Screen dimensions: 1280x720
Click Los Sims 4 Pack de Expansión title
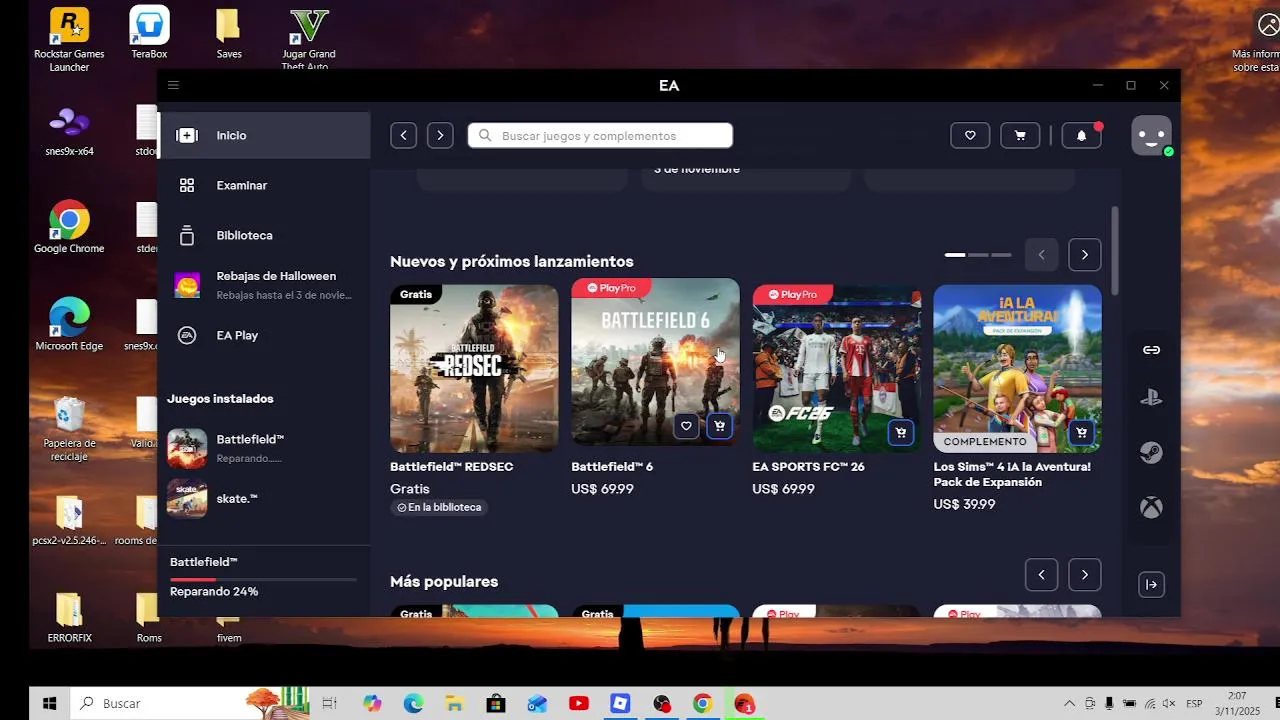[x=1012, y=474]
